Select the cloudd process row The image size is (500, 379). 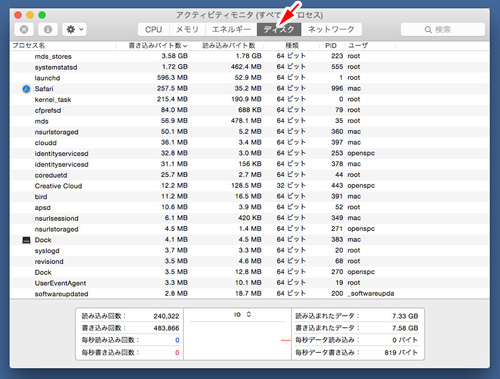[x=249, y=142]
